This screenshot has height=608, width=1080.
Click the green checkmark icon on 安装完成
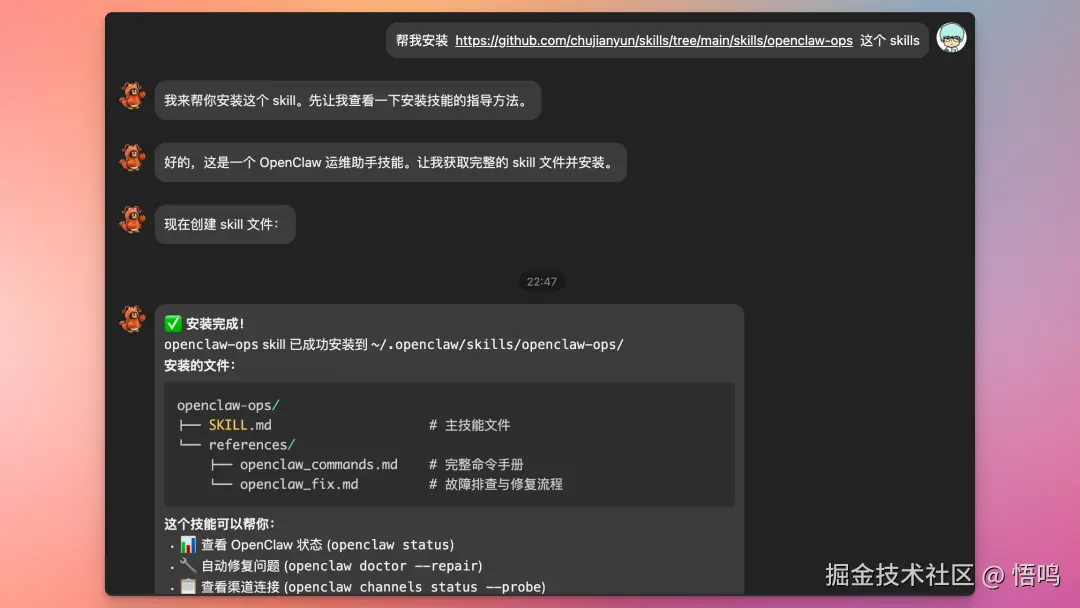[x=172, y=322]
